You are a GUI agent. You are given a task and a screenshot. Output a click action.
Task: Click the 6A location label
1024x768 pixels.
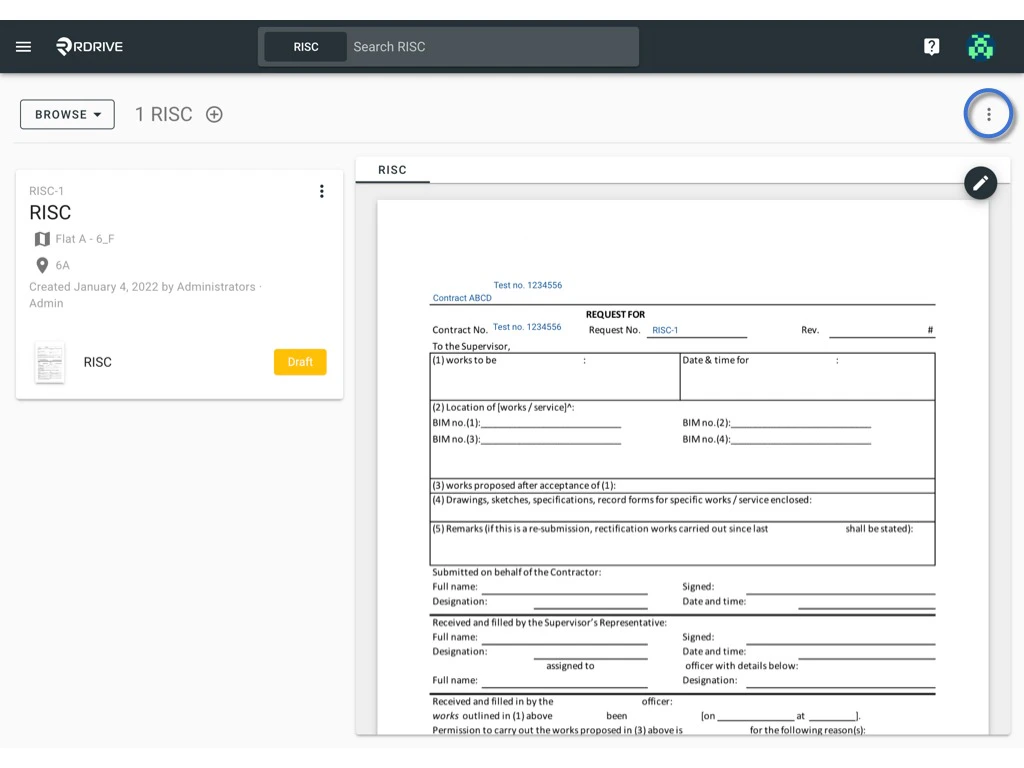click(x=63, y=265)
